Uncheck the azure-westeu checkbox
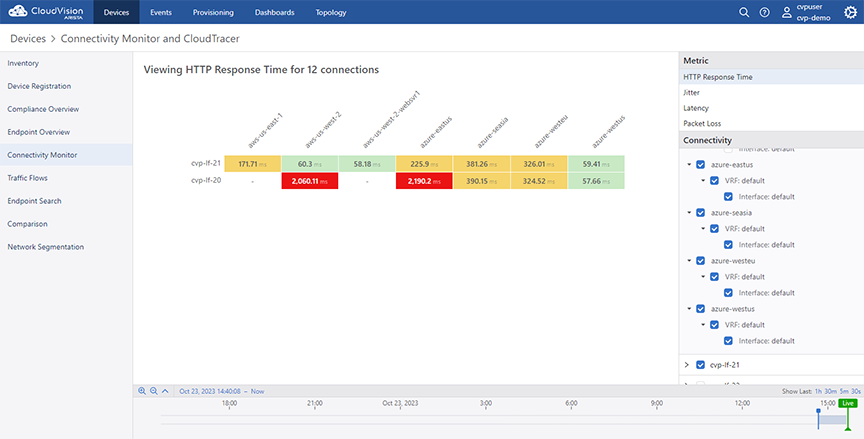This screenshot has height=439, width=864. (x=700, y=261)
